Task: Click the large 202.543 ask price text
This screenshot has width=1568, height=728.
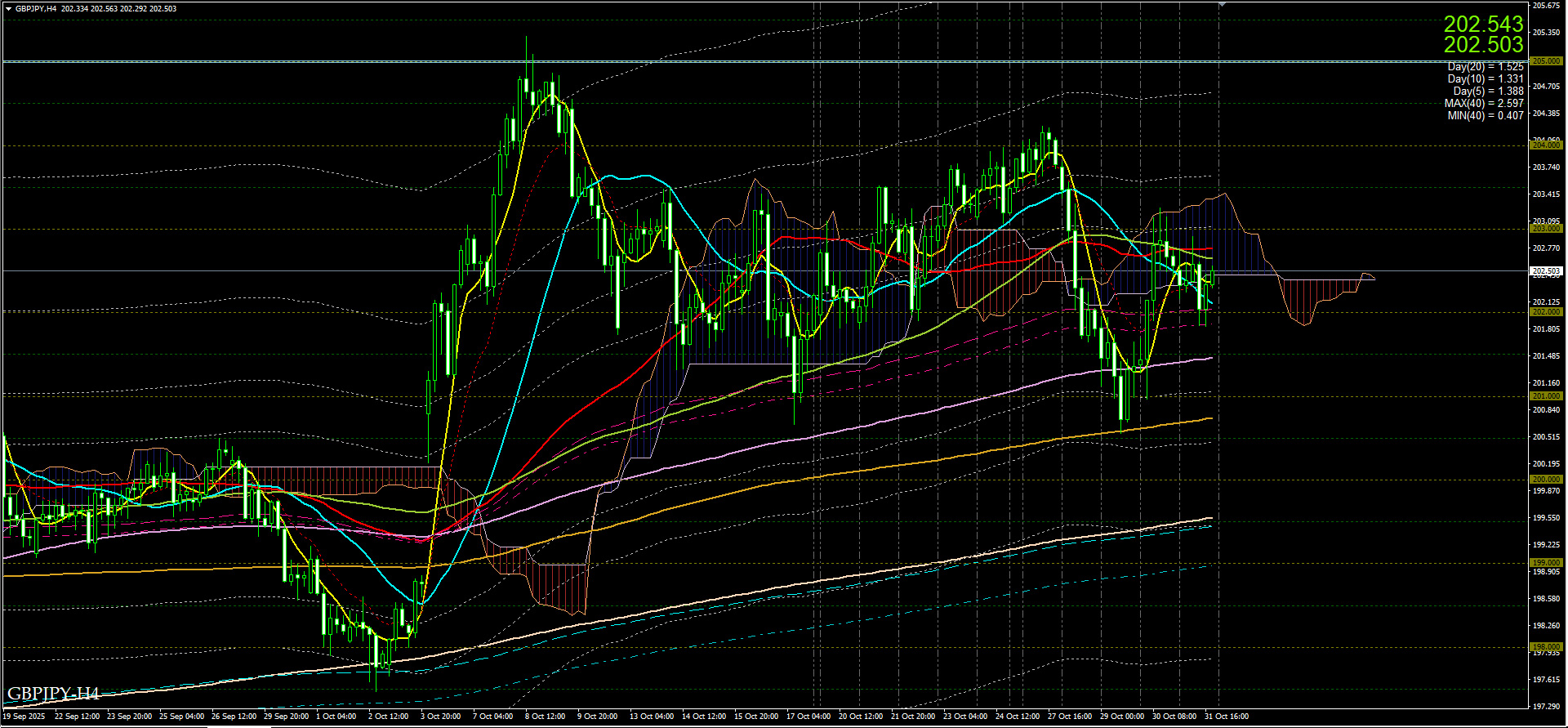Action: 1483,24
